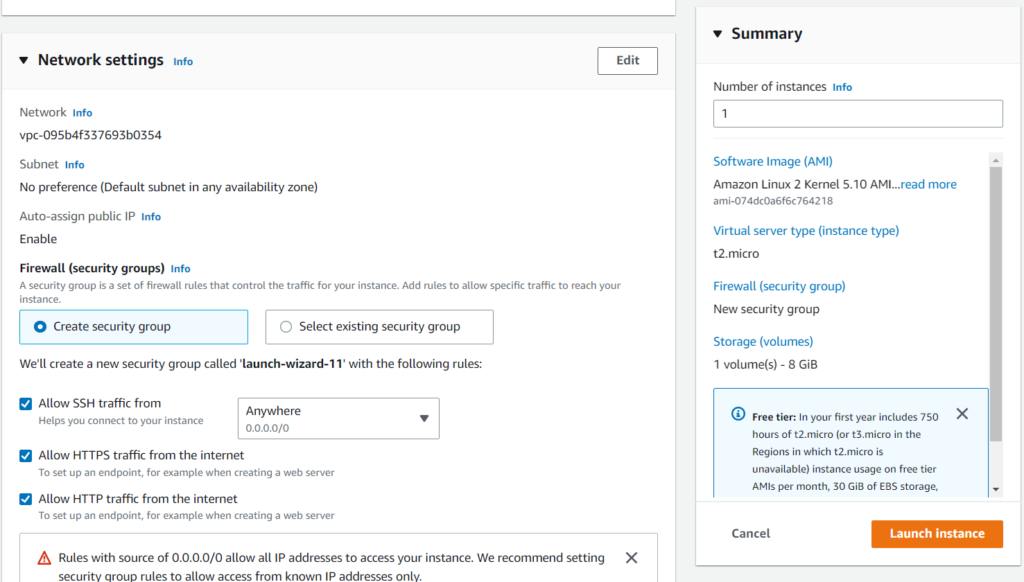The image size is (1024, 582).
Task: Open Info link next to Firewall (security groups)
Action: (x=180, y=269)
